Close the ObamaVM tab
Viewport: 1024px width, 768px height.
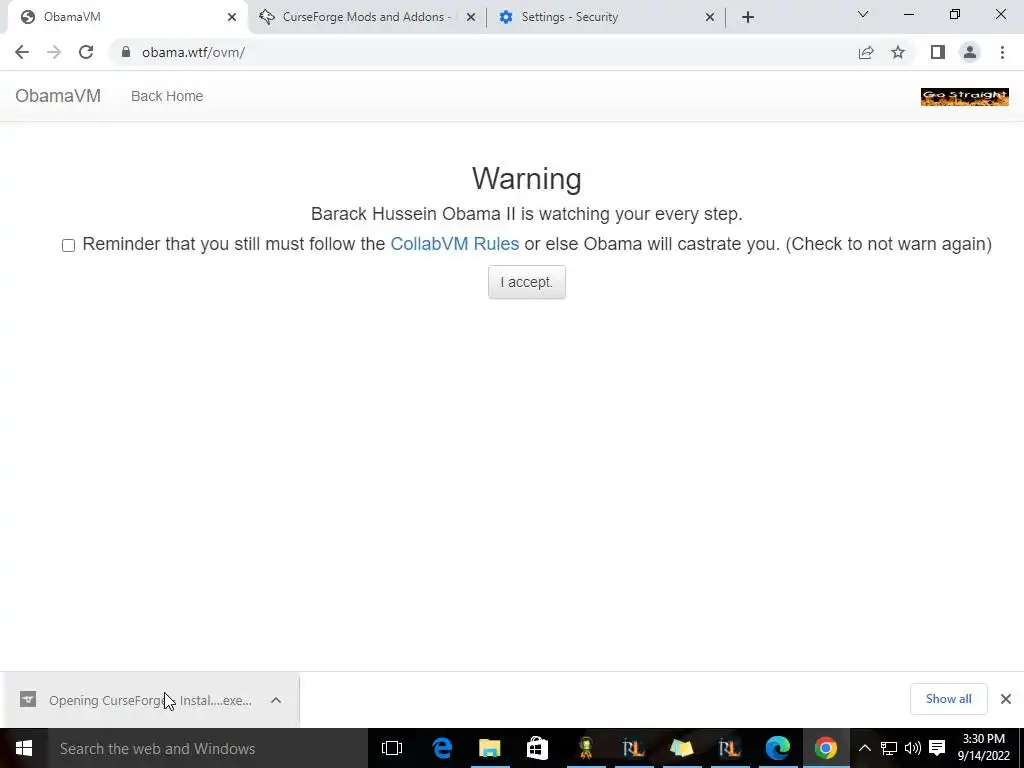[232, 17]
